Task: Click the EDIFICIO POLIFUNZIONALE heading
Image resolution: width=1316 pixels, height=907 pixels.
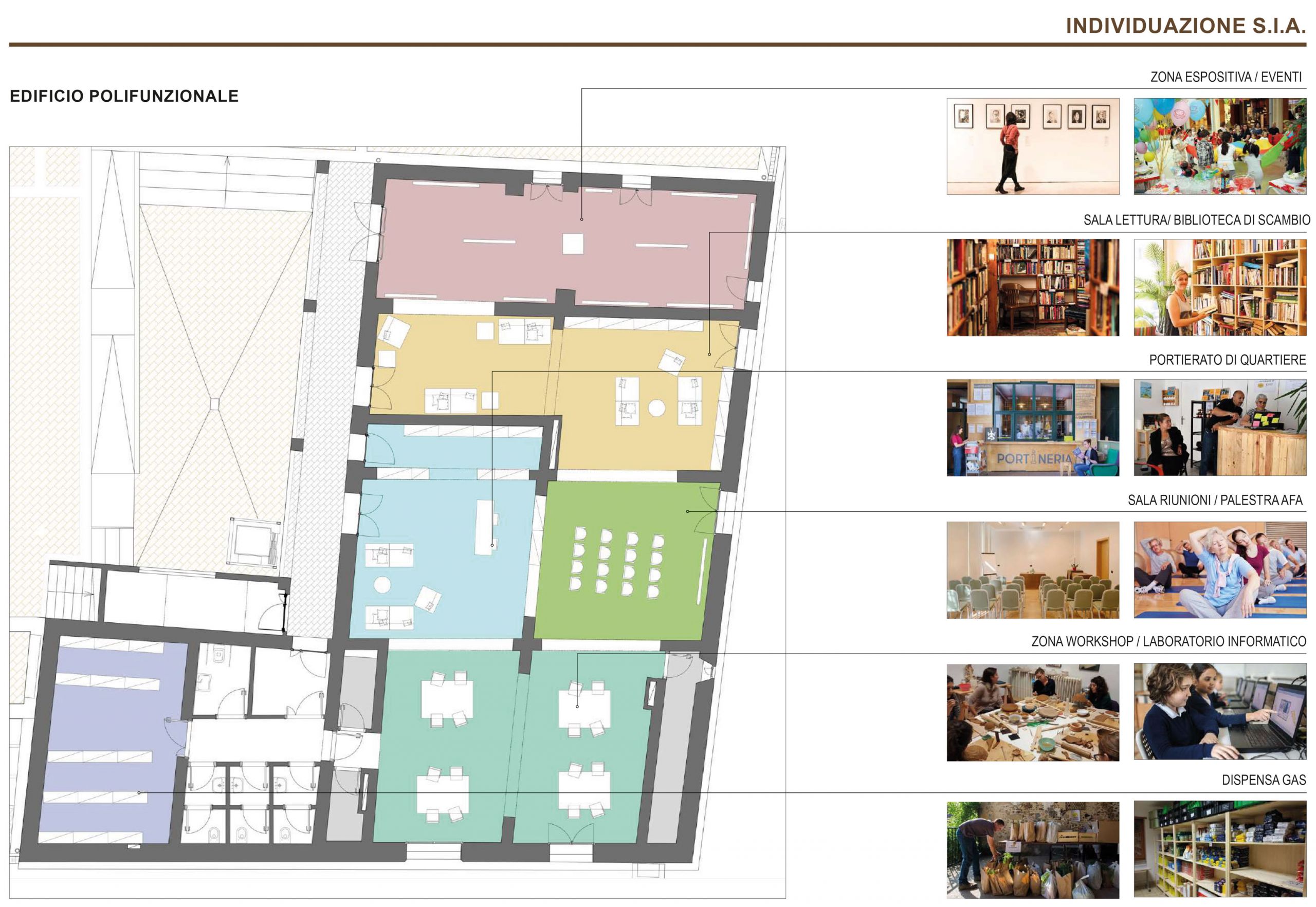Action: click(124, 96)
